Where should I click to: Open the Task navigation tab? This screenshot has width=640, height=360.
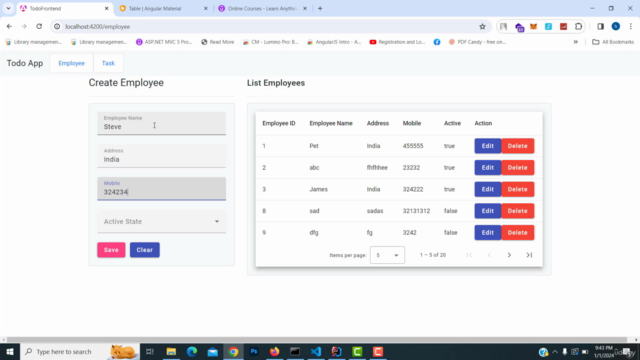108,63
